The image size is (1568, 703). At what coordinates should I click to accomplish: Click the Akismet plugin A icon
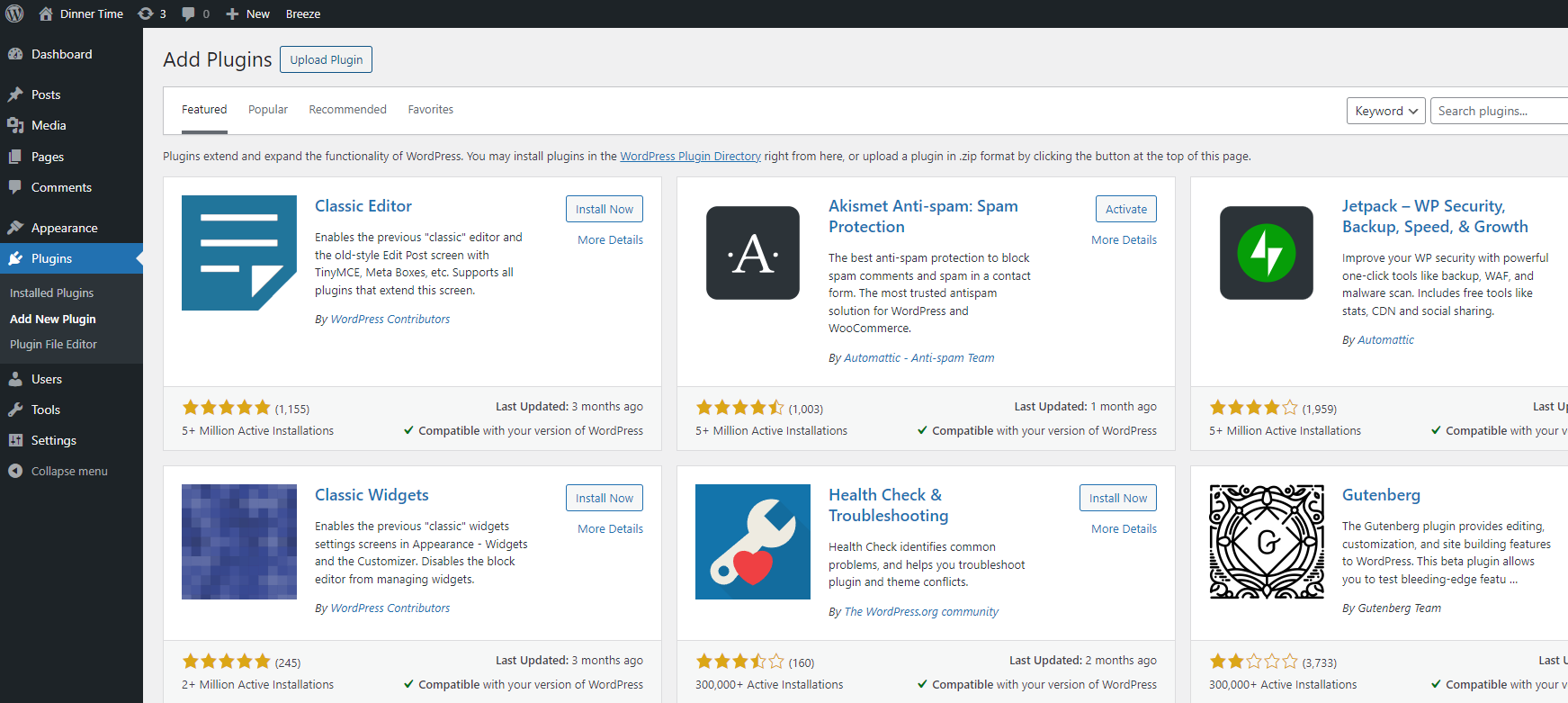click(753, 253)
